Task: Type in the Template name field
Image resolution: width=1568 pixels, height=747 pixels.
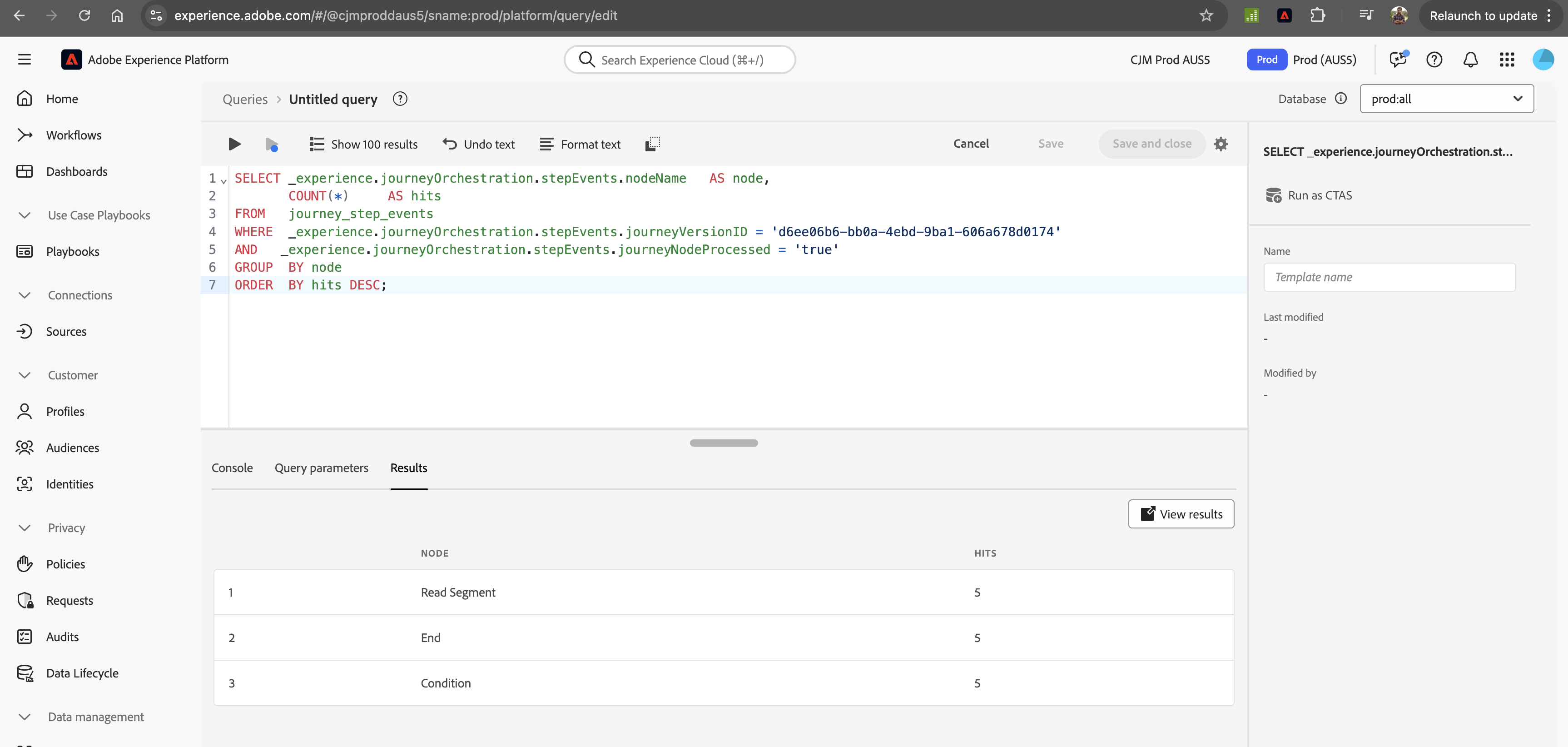Action: [1389, 277]
